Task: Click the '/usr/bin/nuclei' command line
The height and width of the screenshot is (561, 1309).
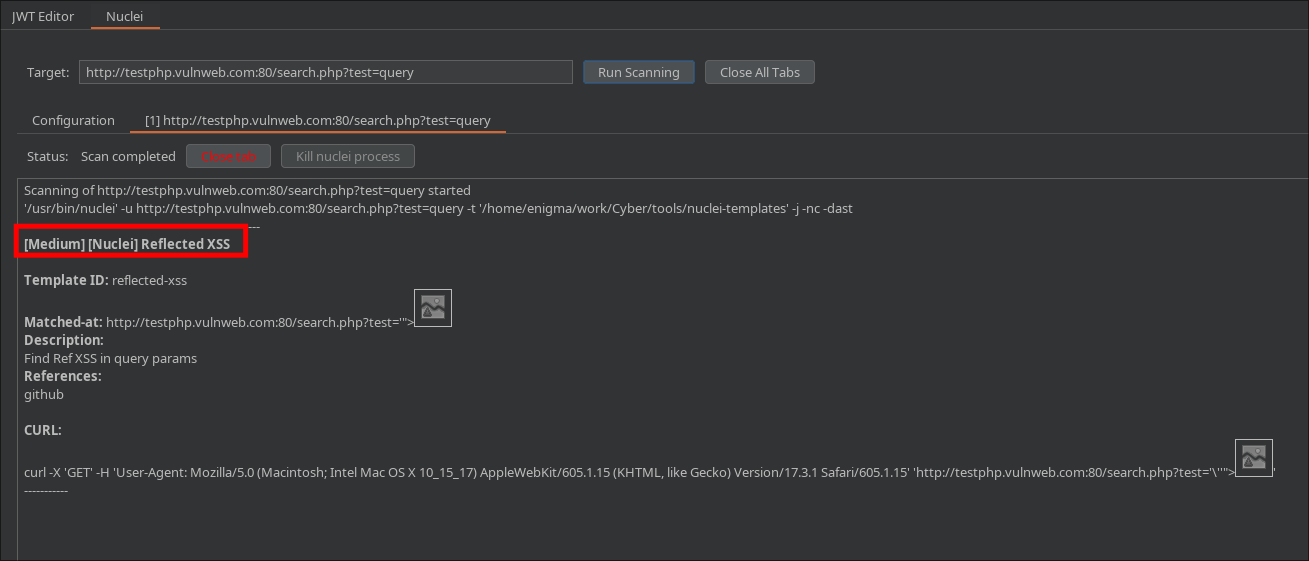Action: 438,208
